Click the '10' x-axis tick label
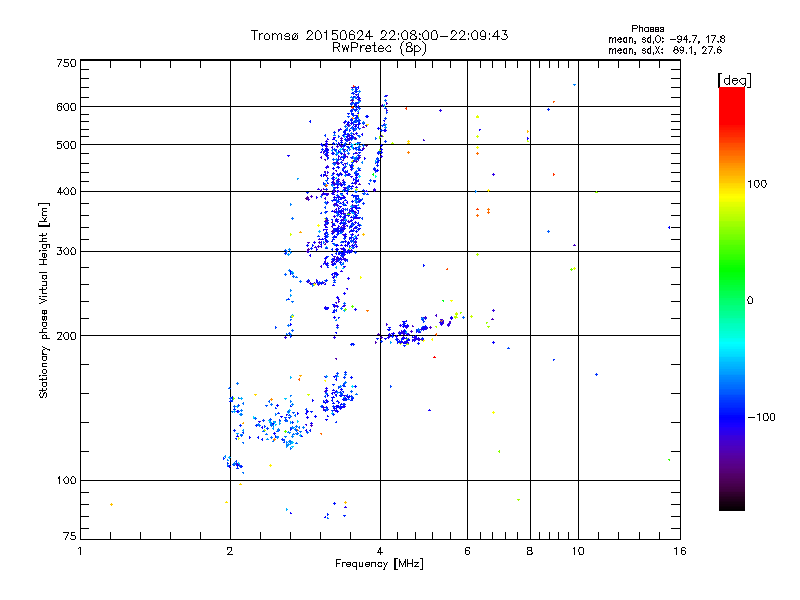Screen dimensions: 800x600 578,551
